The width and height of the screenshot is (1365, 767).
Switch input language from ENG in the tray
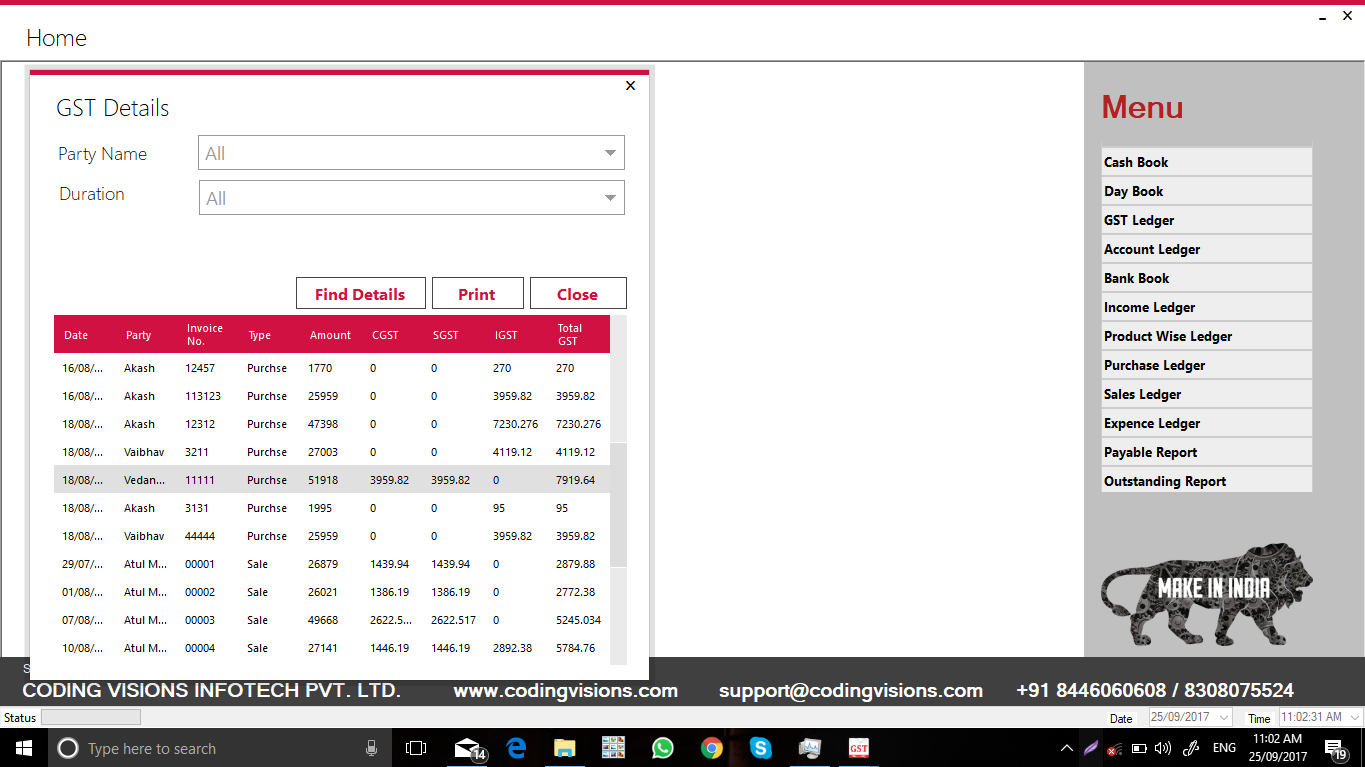click(x=1224, y=748)
